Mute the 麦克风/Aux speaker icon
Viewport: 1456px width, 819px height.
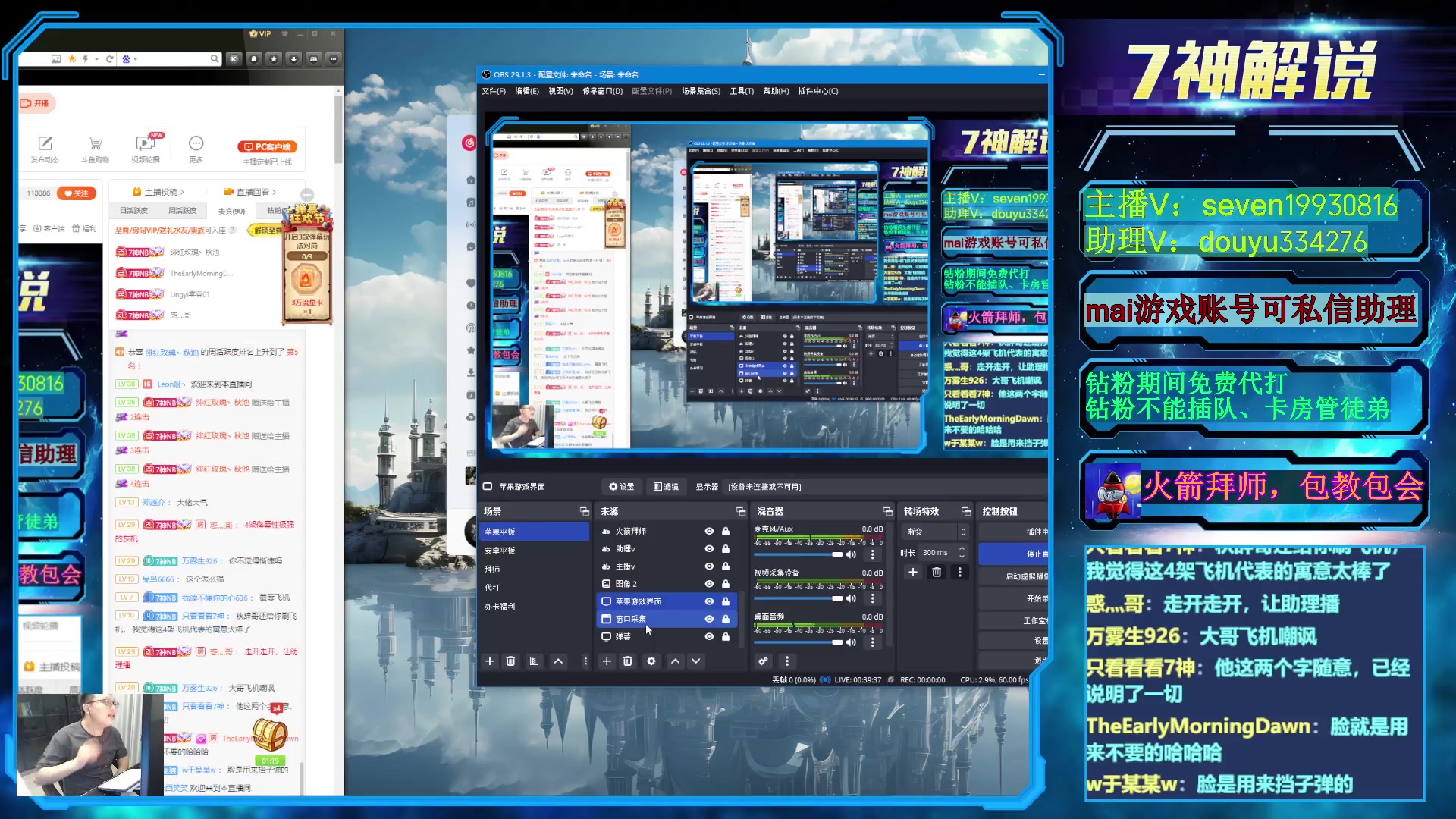(x=851, y=554)
